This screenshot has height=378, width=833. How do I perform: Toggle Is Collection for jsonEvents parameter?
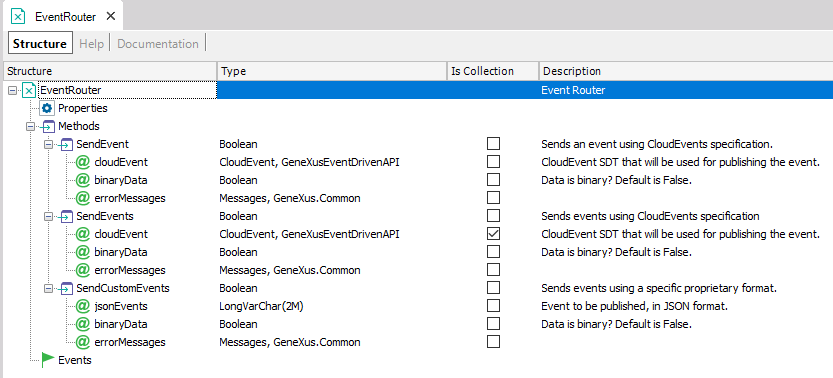click(x=493, y=306)
